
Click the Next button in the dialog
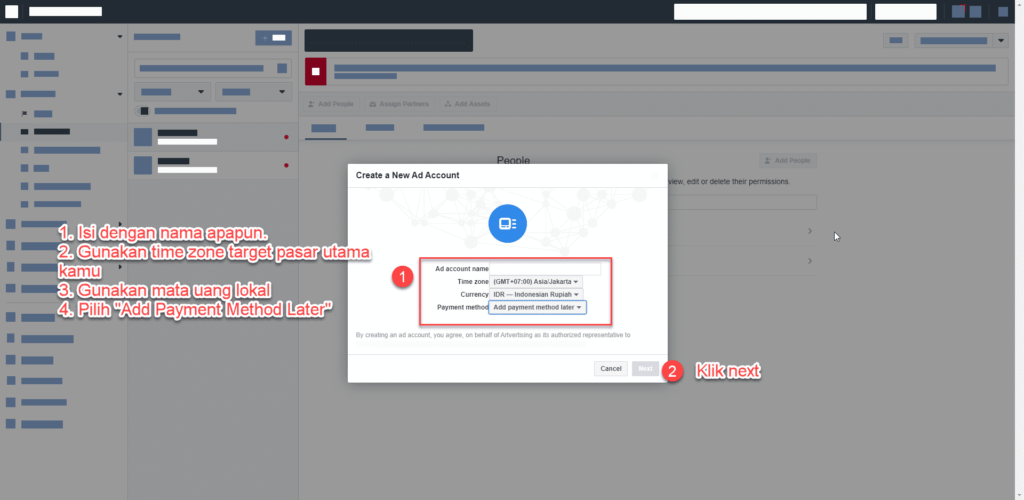point(645,369)
